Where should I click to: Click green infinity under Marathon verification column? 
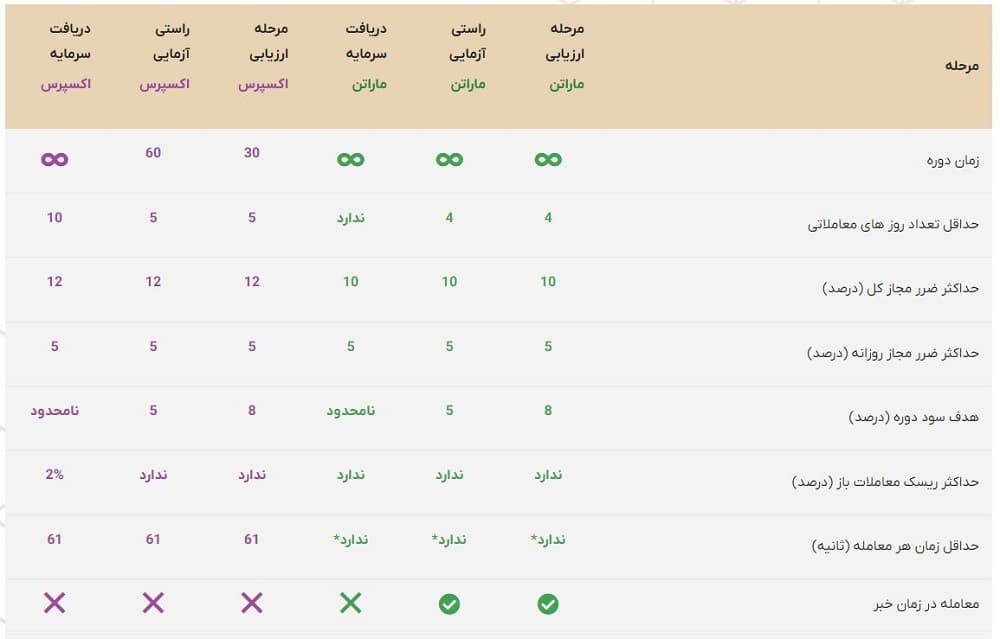pos(450,158)
